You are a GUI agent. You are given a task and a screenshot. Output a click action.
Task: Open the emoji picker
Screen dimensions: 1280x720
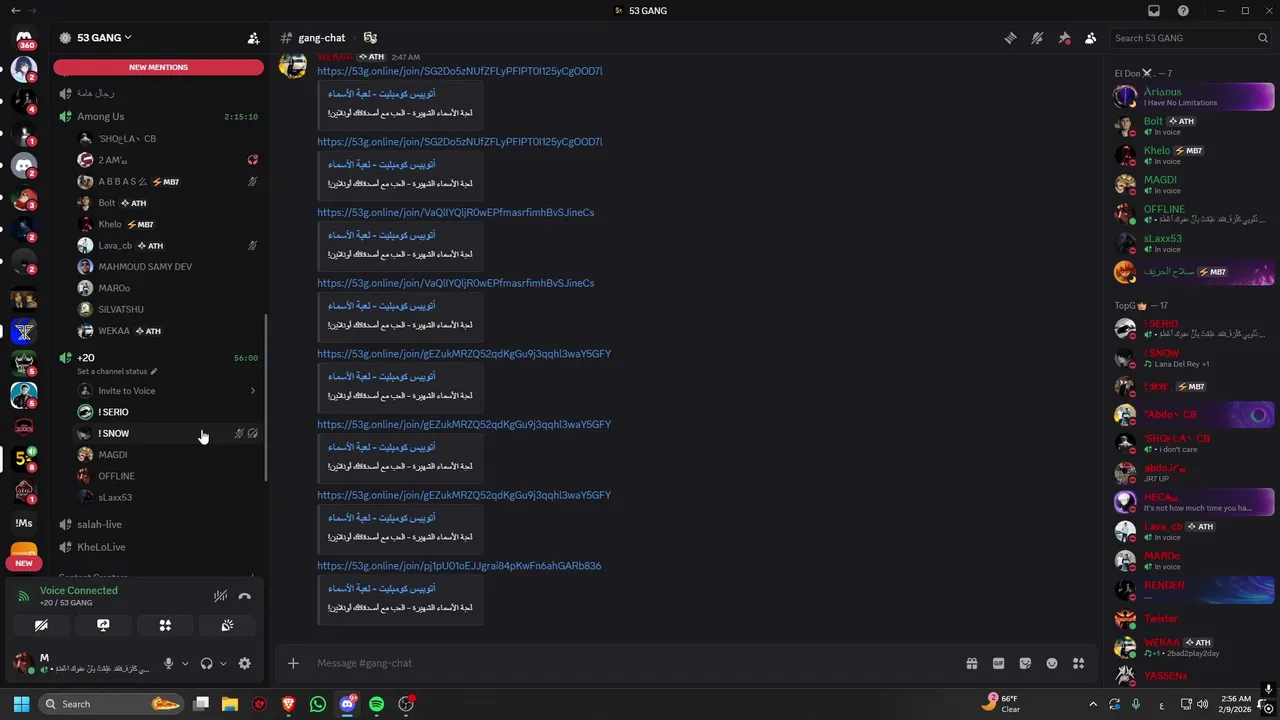(1052, 663)
